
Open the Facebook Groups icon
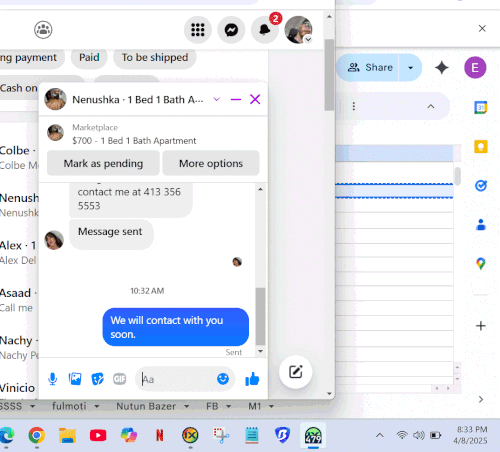pyautogui.click(x=43, y=30)
